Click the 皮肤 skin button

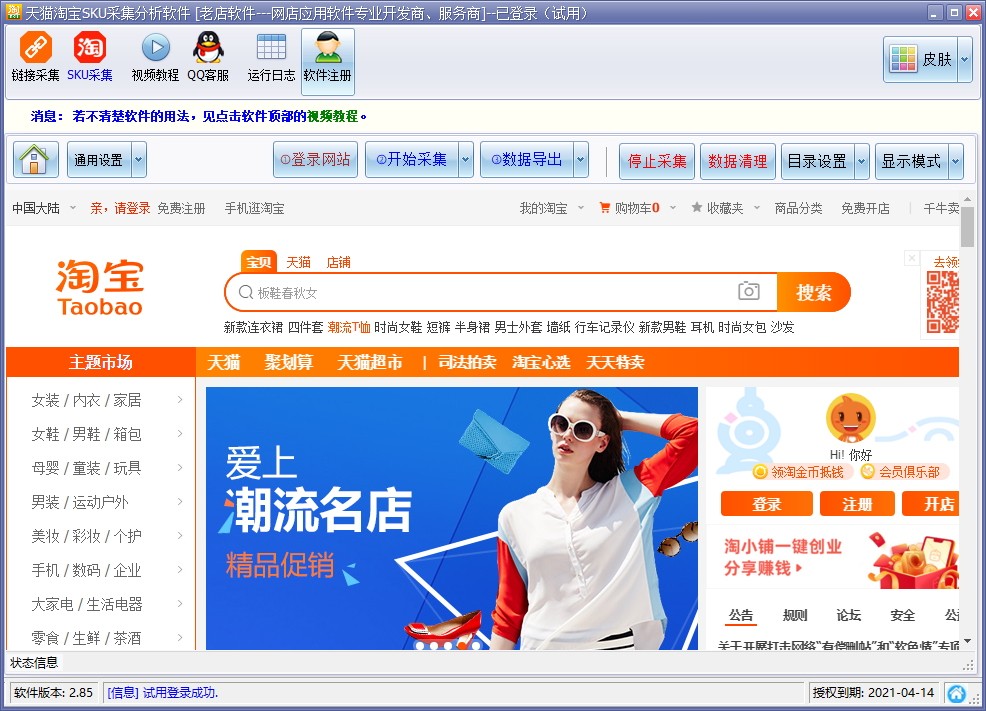tap(921, 59)
